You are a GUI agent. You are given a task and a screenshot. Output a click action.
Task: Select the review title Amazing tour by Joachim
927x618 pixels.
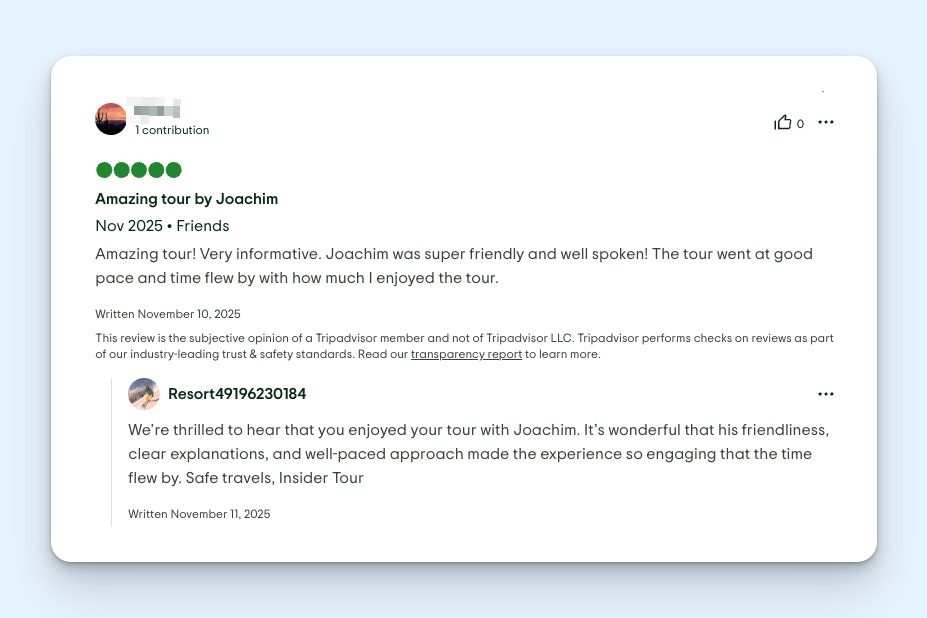186,198
